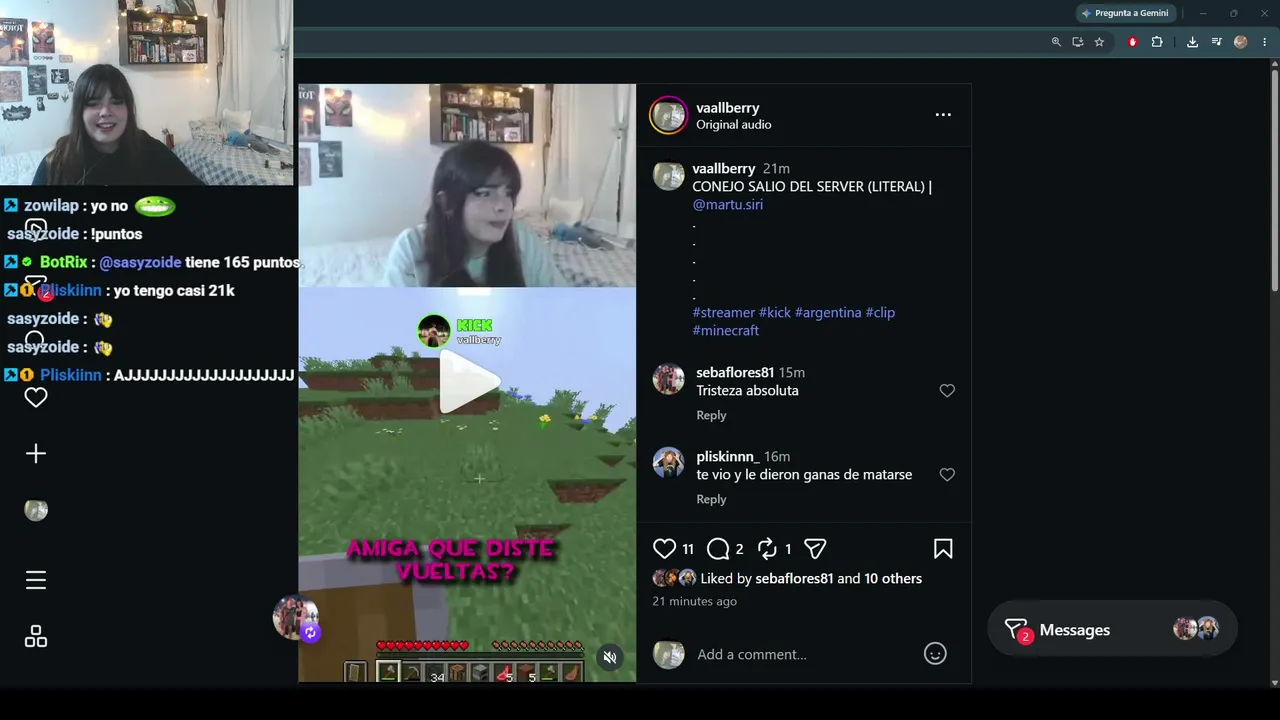Focus the Add a comment field
The width and height of the screenshot is (1280, 720).
point(803,655)
